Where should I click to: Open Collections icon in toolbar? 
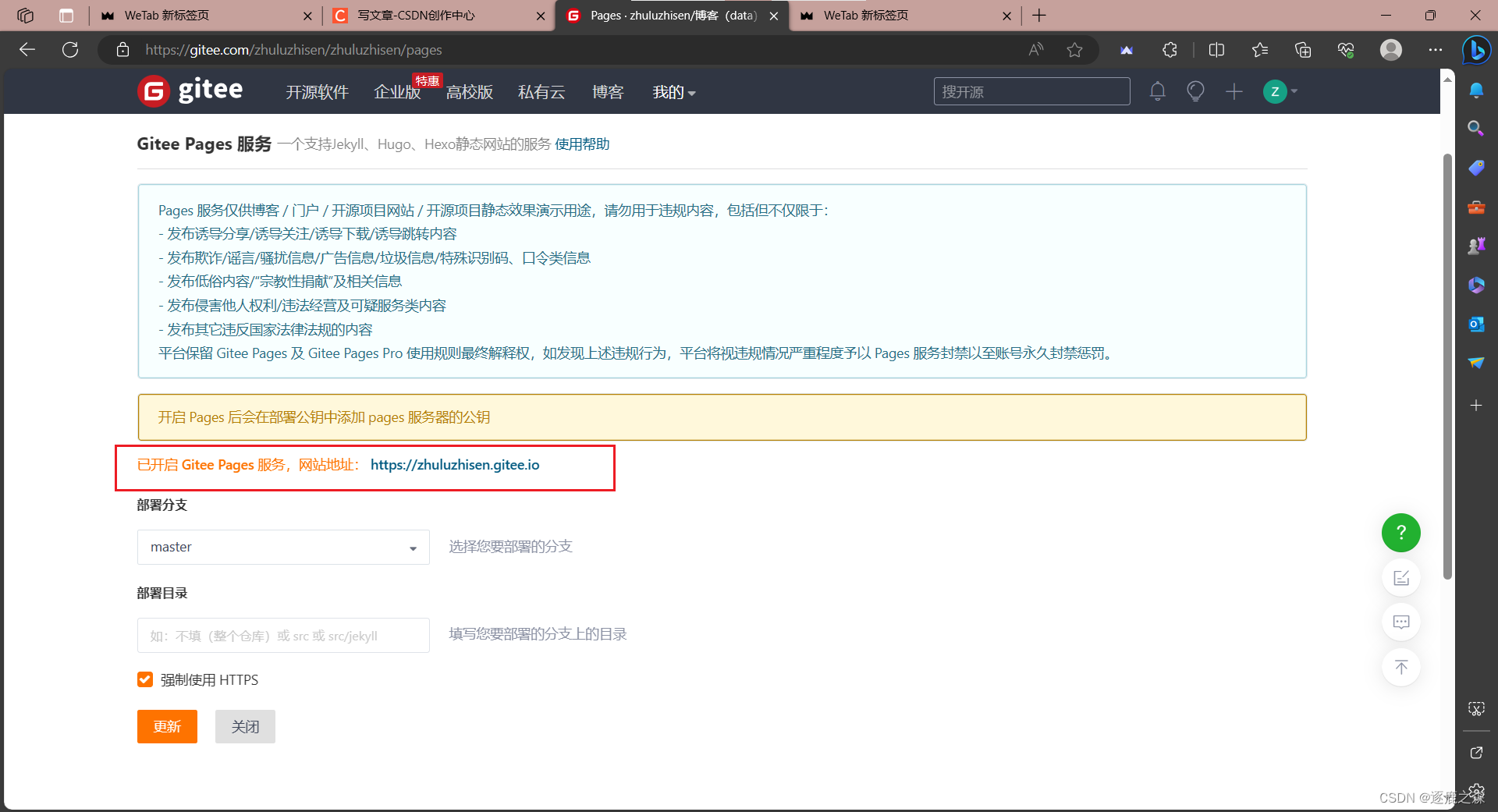pos(1303,50)
